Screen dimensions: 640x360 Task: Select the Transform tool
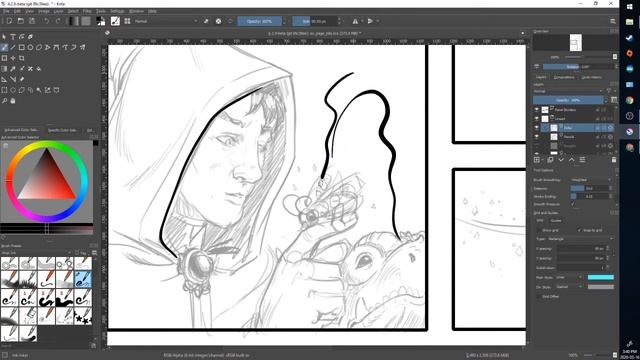click(4, 58)
